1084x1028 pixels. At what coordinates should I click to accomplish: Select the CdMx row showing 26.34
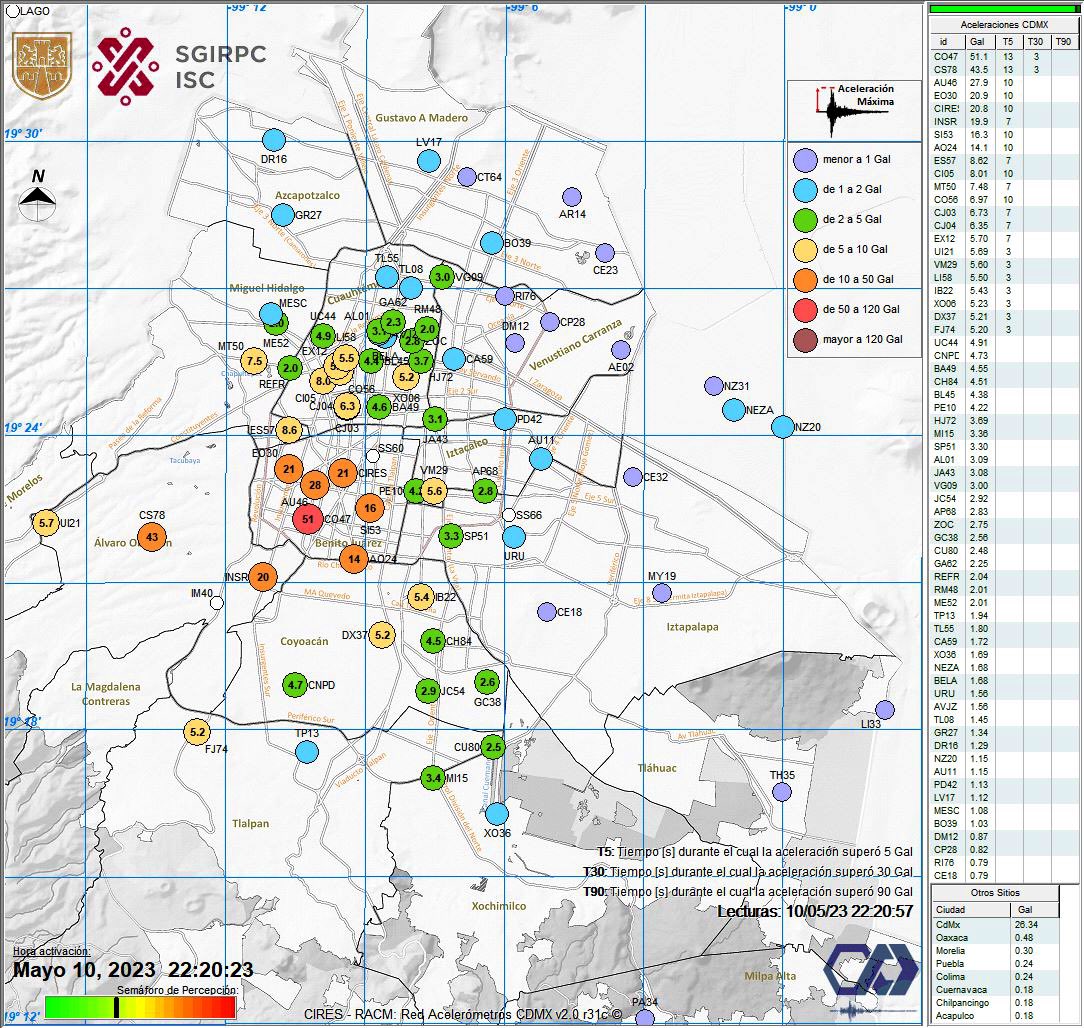pos(996,924)
